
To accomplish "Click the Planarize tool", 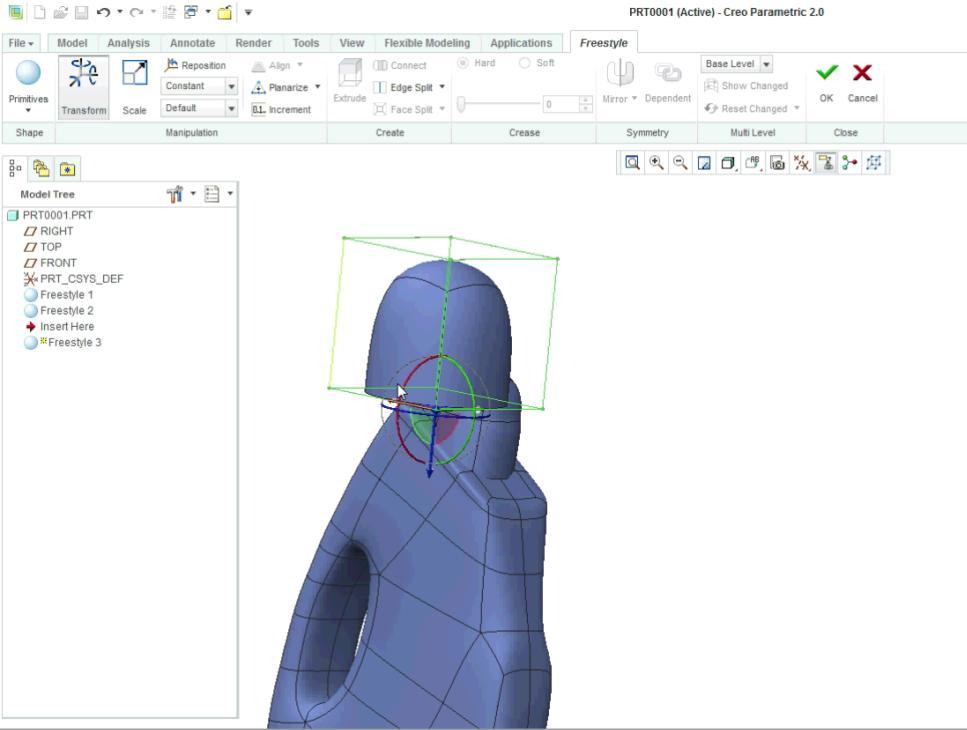I will pyautogui.click(x=281, y=88).
